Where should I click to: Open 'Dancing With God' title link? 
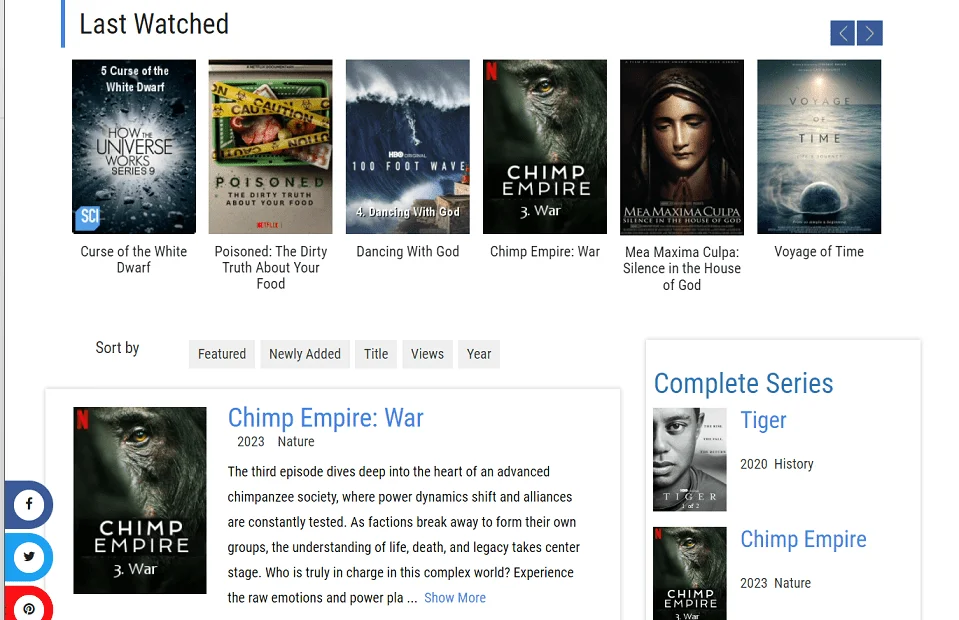pos(408,251)
